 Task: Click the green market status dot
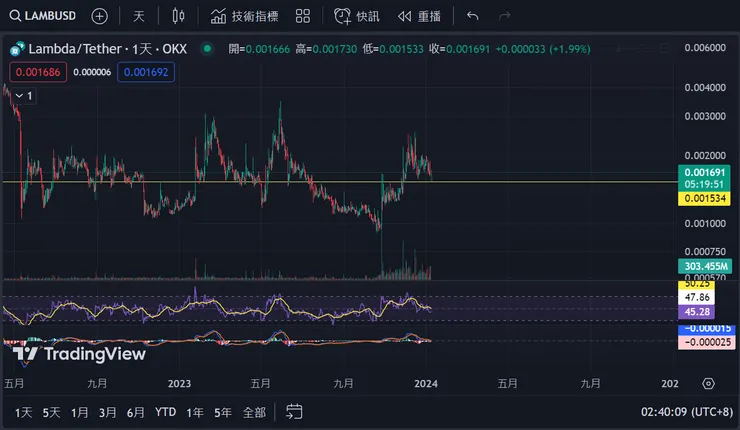click(207, 49)
